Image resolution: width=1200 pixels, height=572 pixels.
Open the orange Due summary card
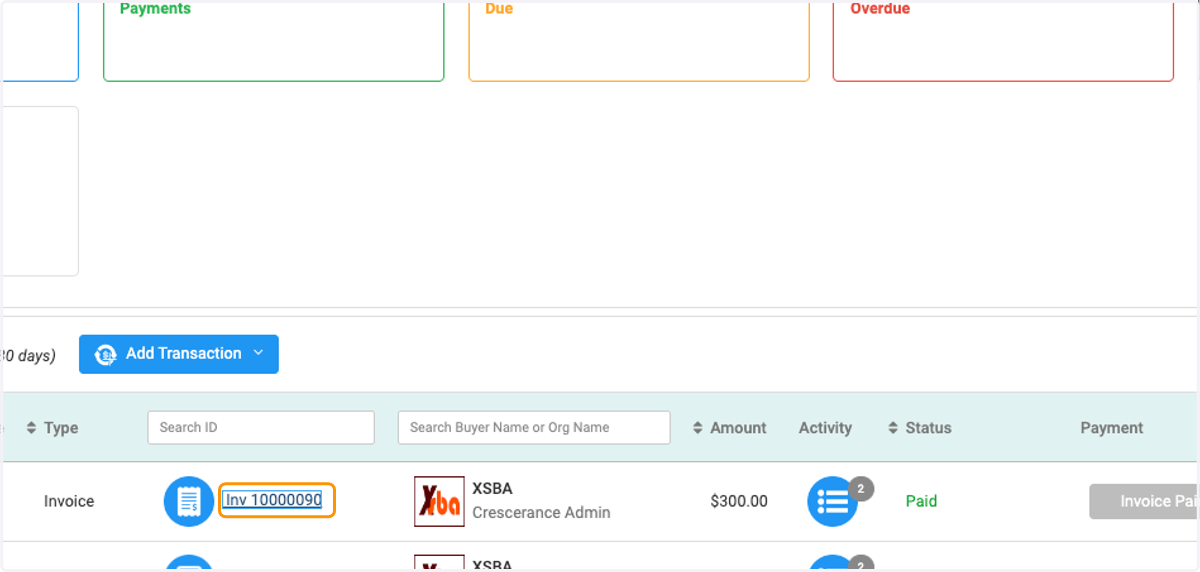639,40
